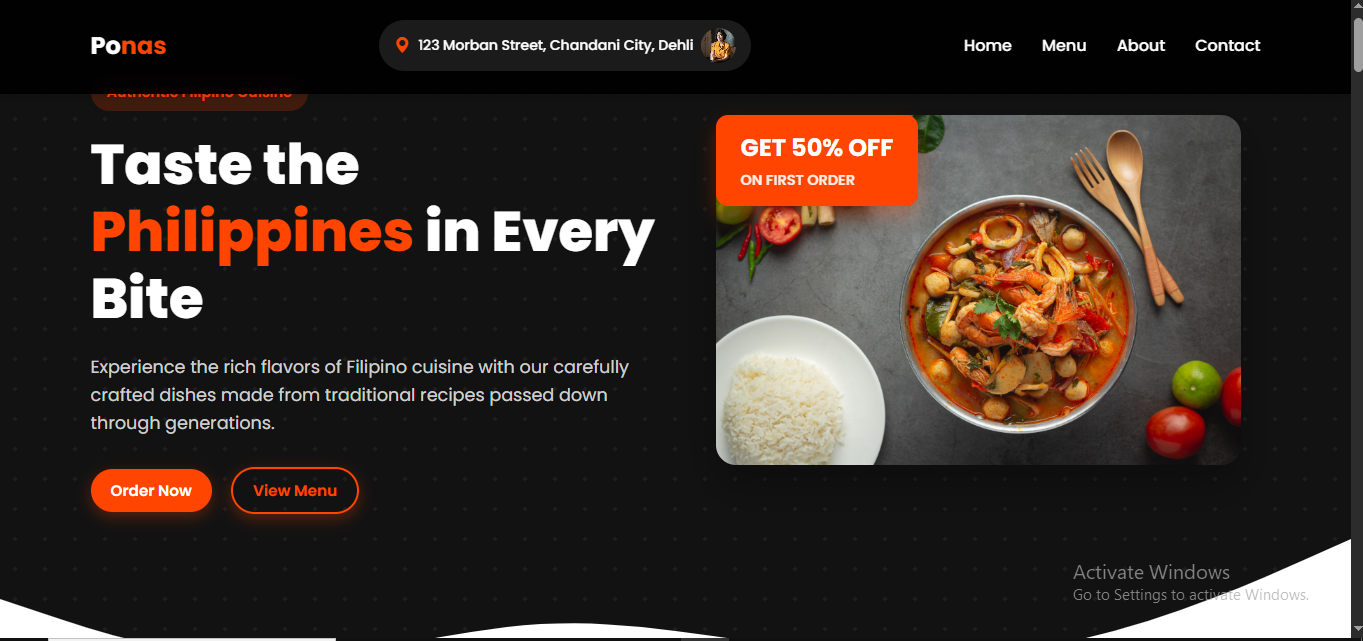Open the round profile avatar in header
The image size is (1363, 641).
coord(718,45)
